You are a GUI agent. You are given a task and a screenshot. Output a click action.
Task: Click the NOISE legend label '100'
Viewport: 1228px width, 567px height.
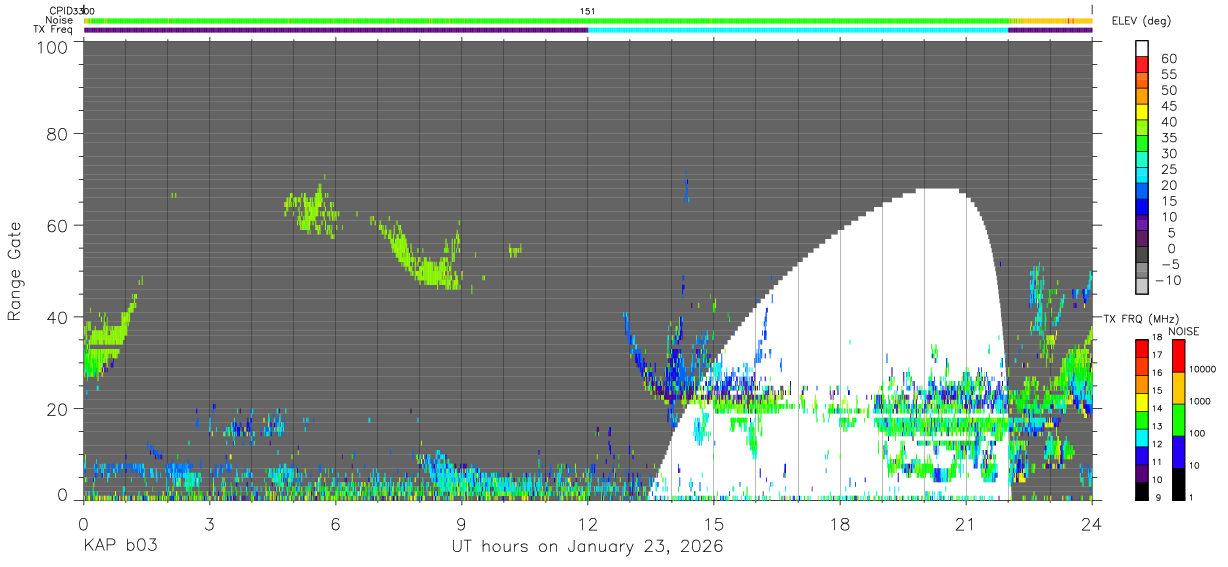click(1195, 433)
